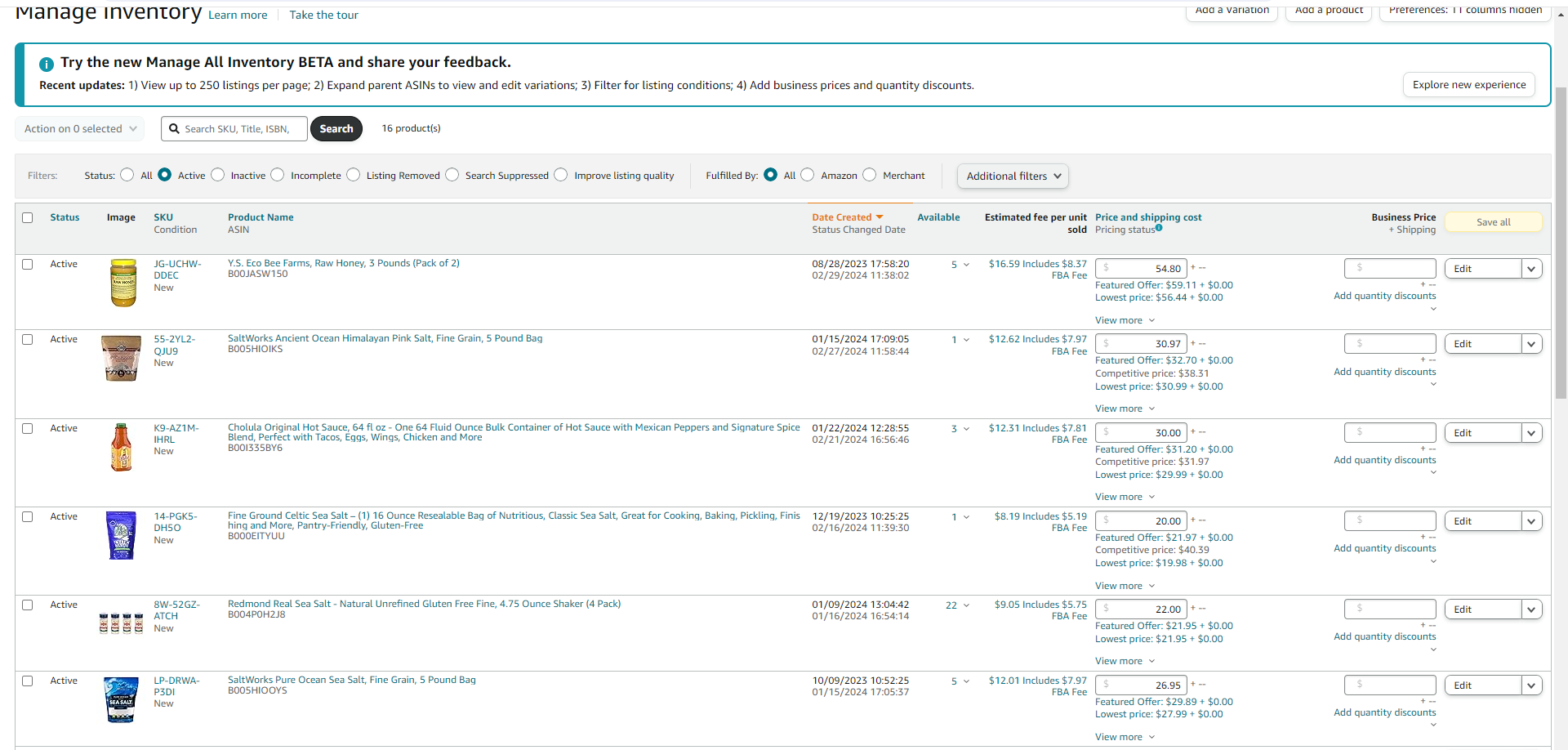Click the Save all button
The height and width of the screenshot is (750, 1568).
click(1494, 222)
